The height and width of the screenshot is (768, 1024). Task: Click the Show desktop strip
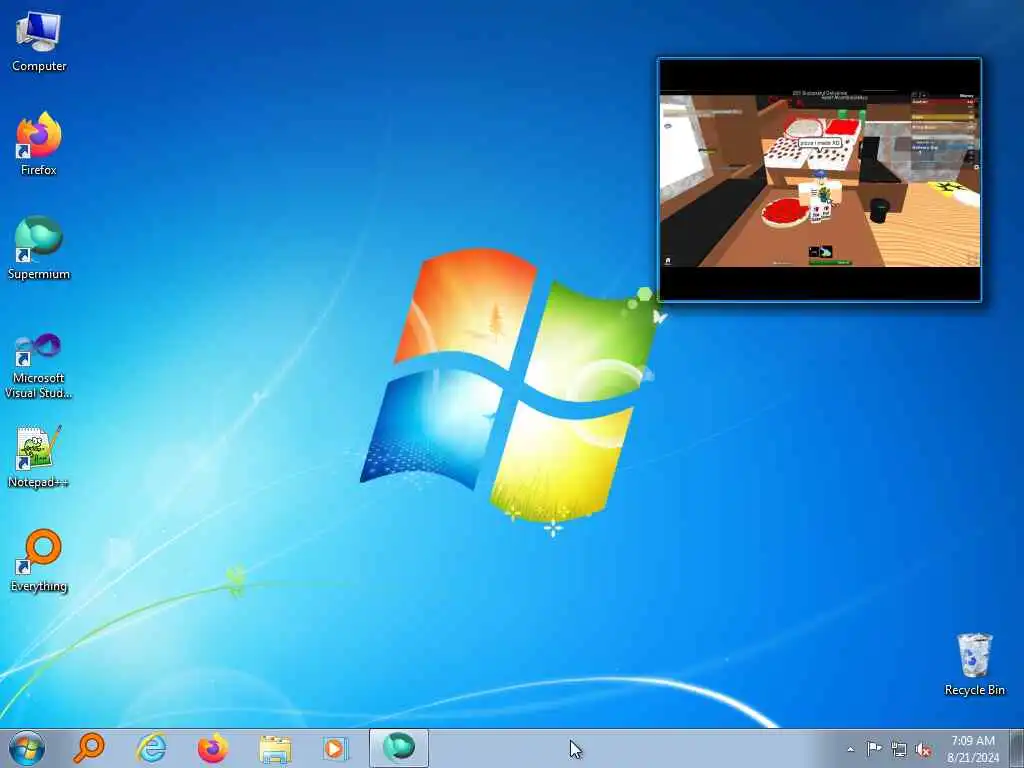1017,748
